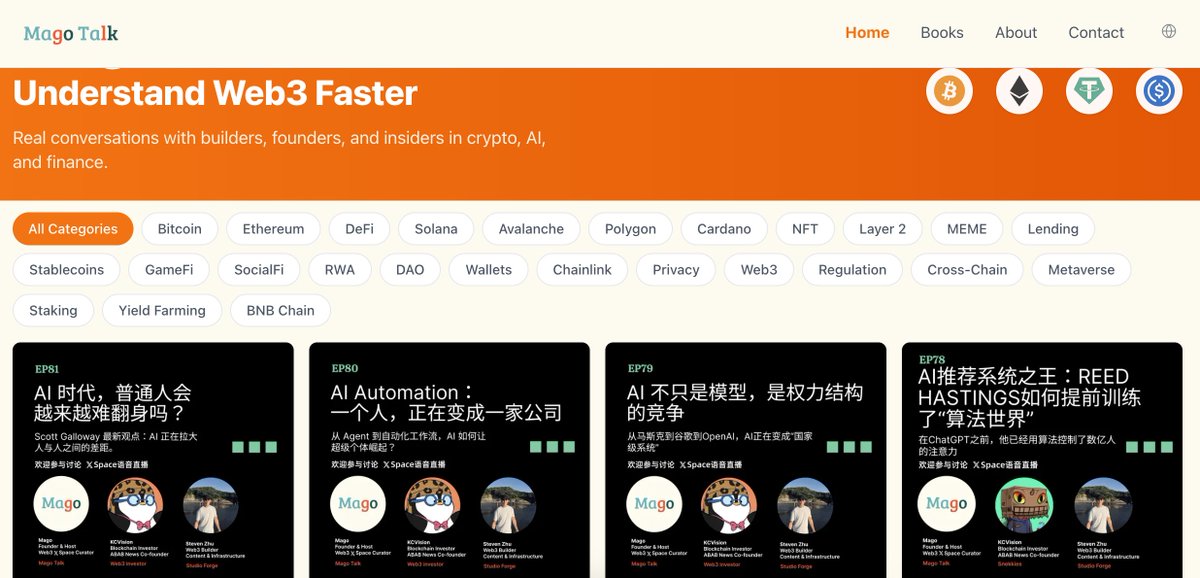
Task: Select the RWA chip
Action: 340,270
